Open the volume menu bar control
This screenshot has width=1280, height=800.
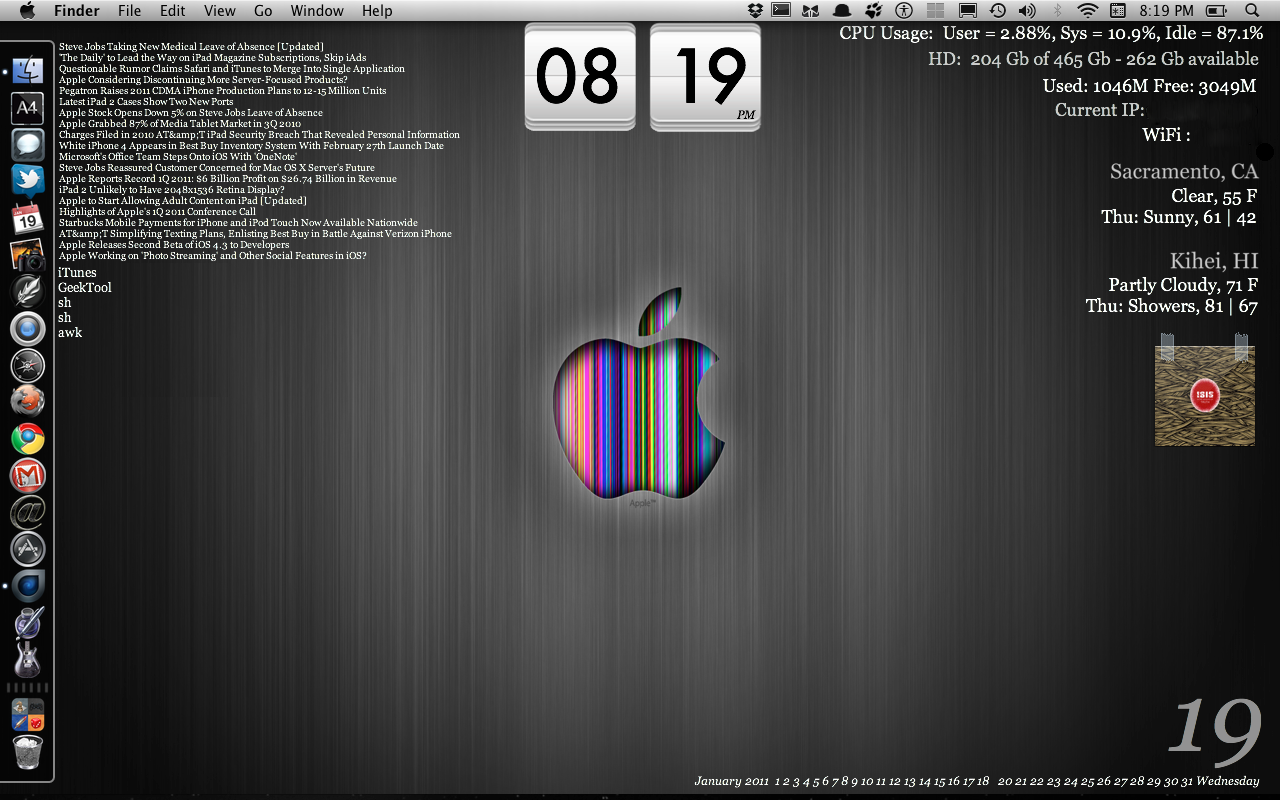1027,10
